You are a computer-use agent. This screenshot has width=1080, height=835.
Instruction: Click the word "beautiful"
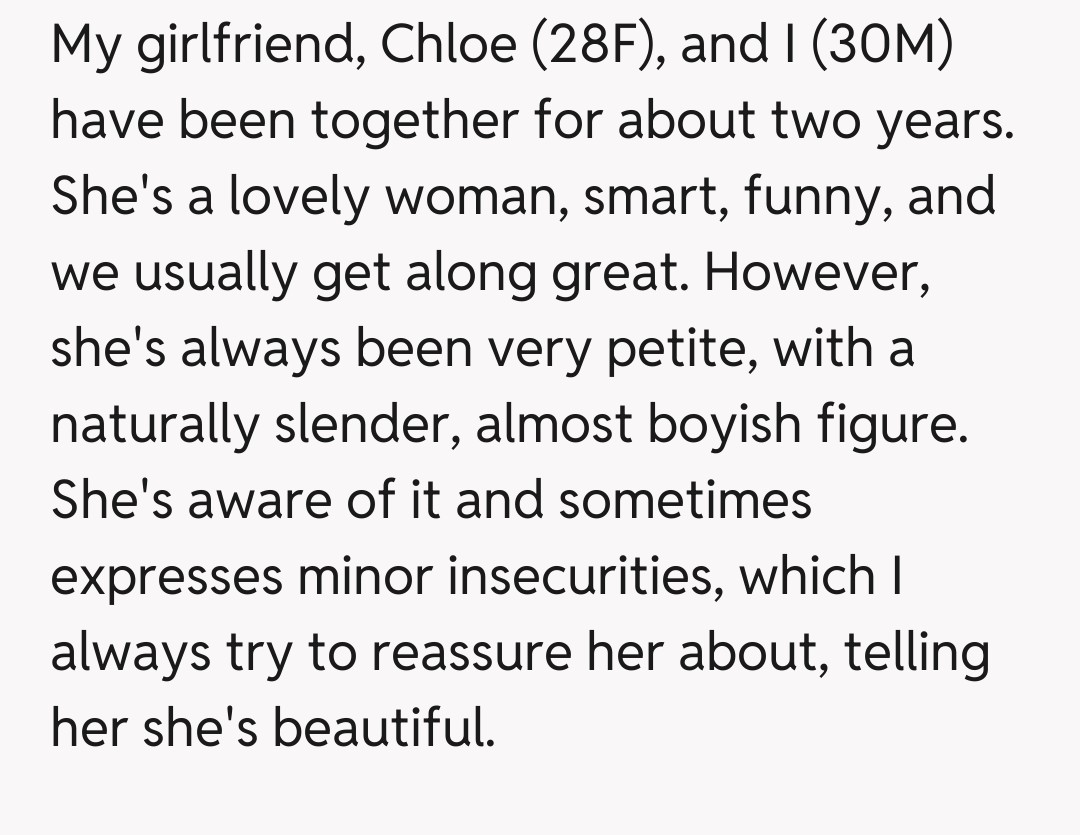tap(383, 728)
